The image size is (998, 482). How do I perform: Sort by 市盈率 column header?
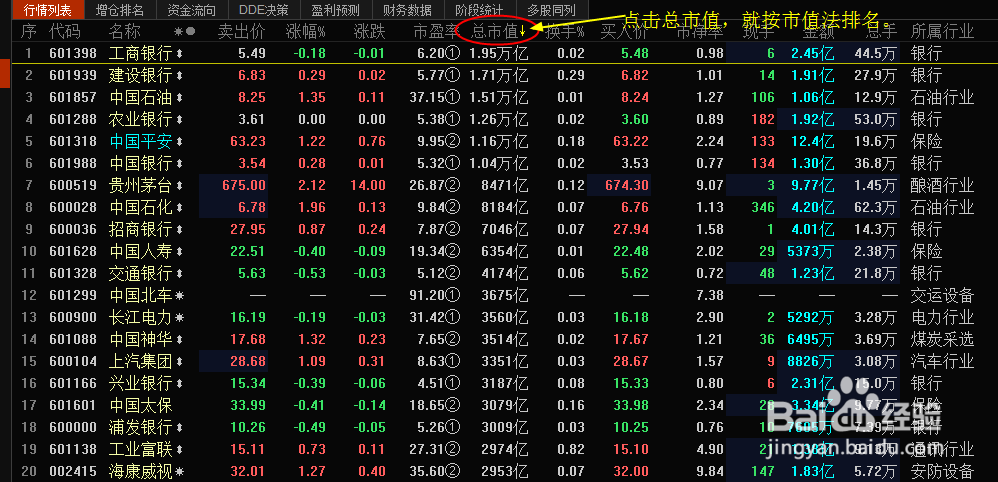click(435, 31)
